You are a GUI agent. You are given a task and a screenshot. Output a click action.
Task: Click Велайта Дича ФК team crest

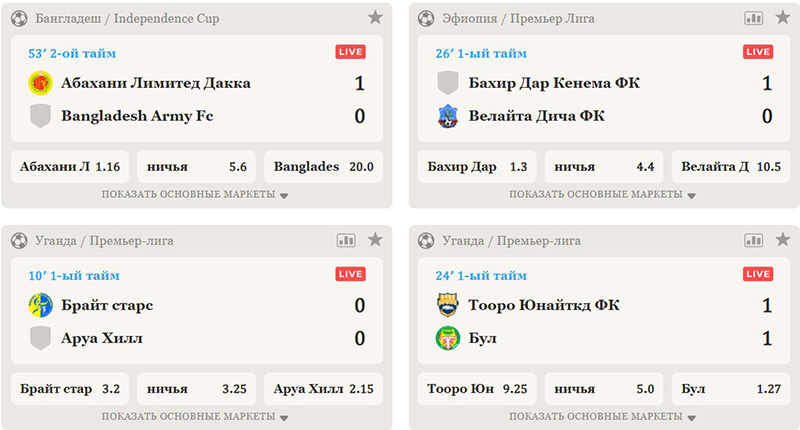[x=448, y=116]
